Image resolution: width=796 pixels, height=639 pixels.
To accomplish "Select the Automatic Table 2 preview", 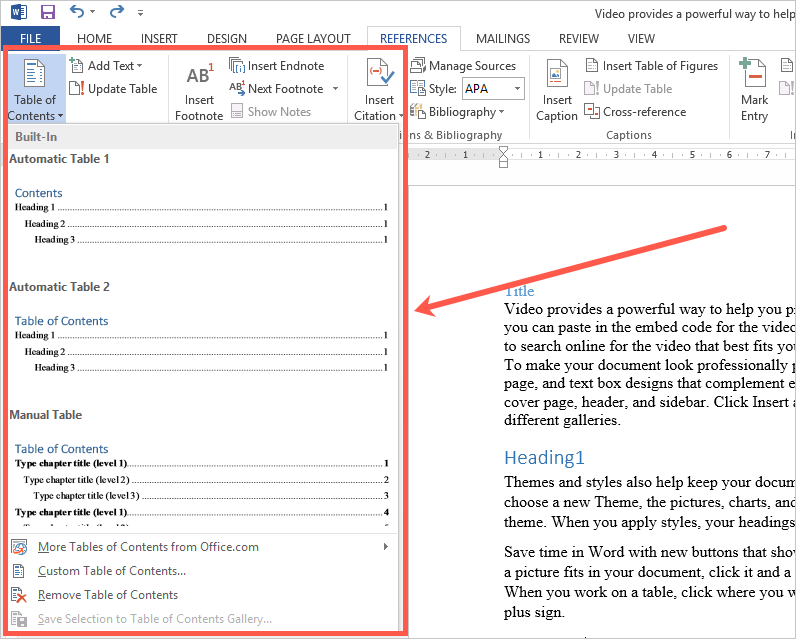I will coord(200,344).
